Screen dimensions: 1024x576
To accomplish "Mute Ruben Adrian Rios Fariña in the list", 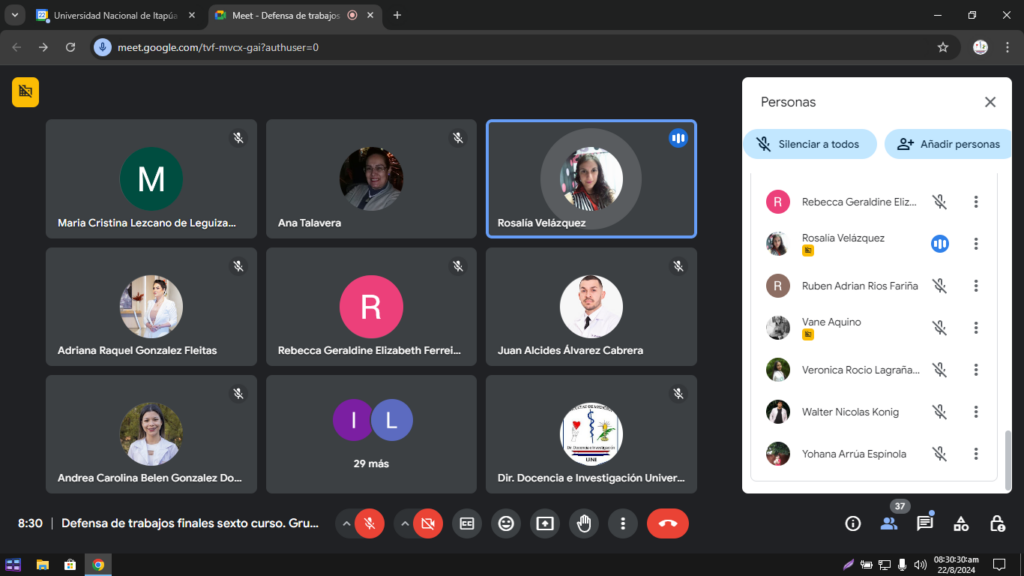I will click(x=939, y=286).
